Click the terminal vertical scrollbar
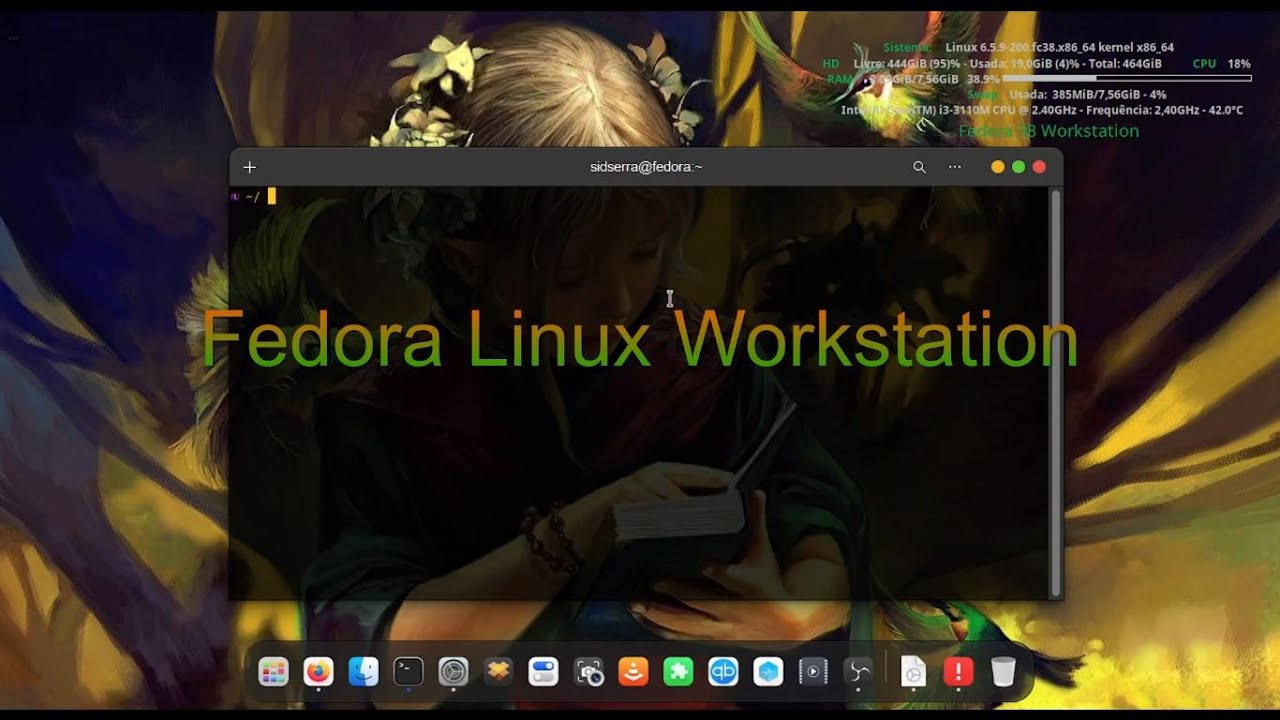 pyautogui.click(x=1056, y=392)
